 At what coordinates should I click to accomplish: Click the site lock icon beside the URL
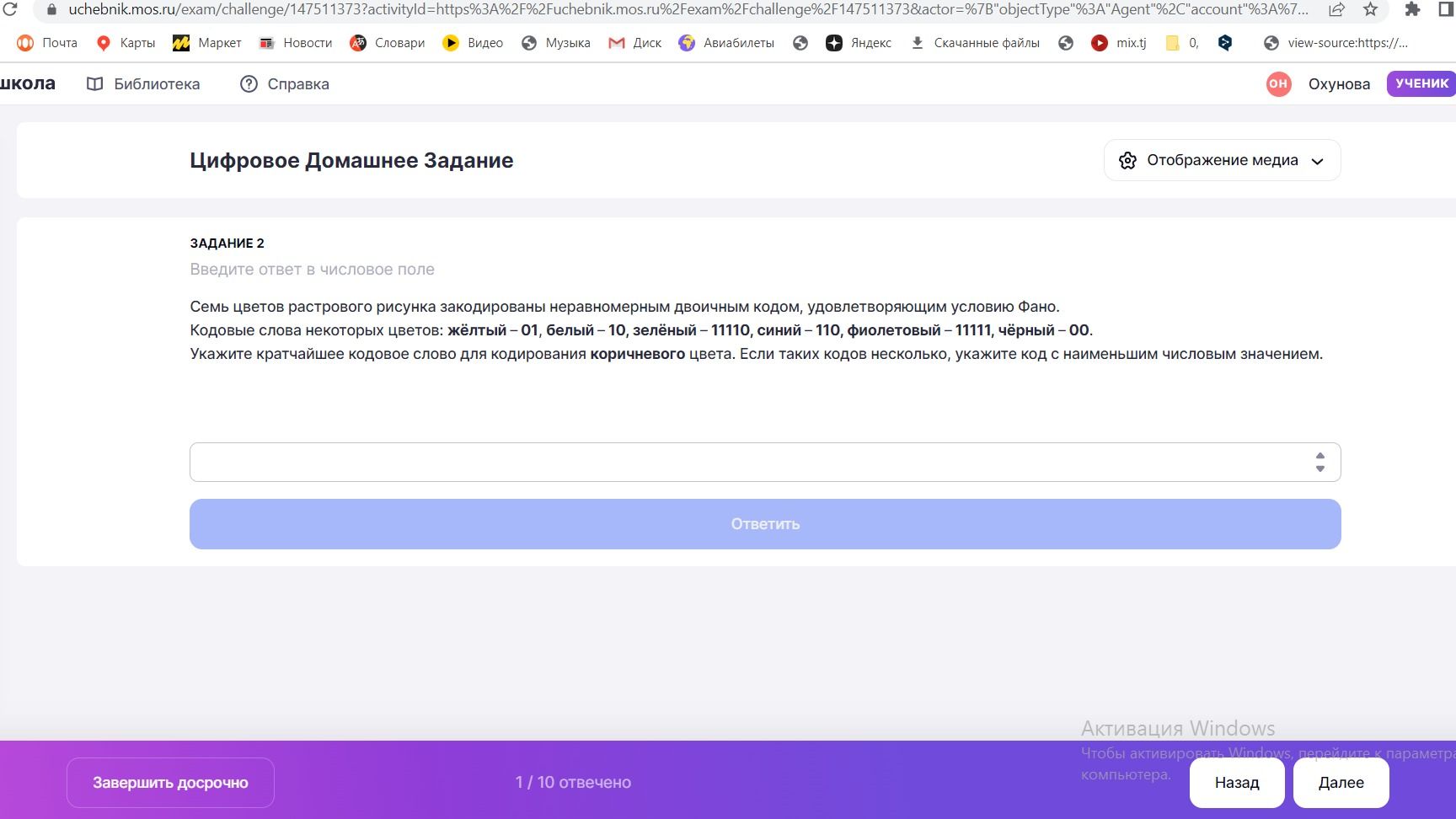point(51,9)
